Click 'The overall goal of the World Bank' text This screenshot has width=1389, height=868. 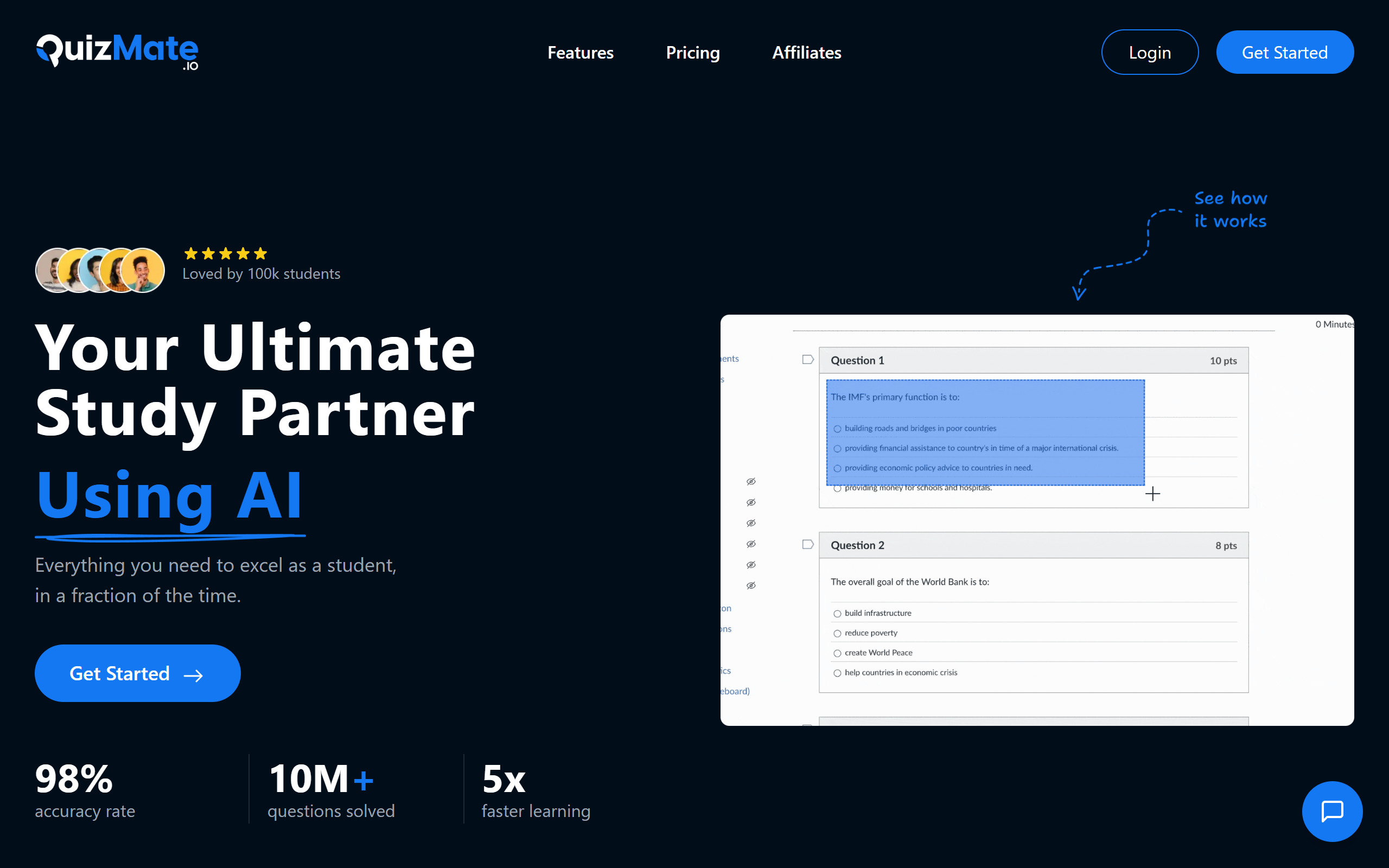(910, 582)
